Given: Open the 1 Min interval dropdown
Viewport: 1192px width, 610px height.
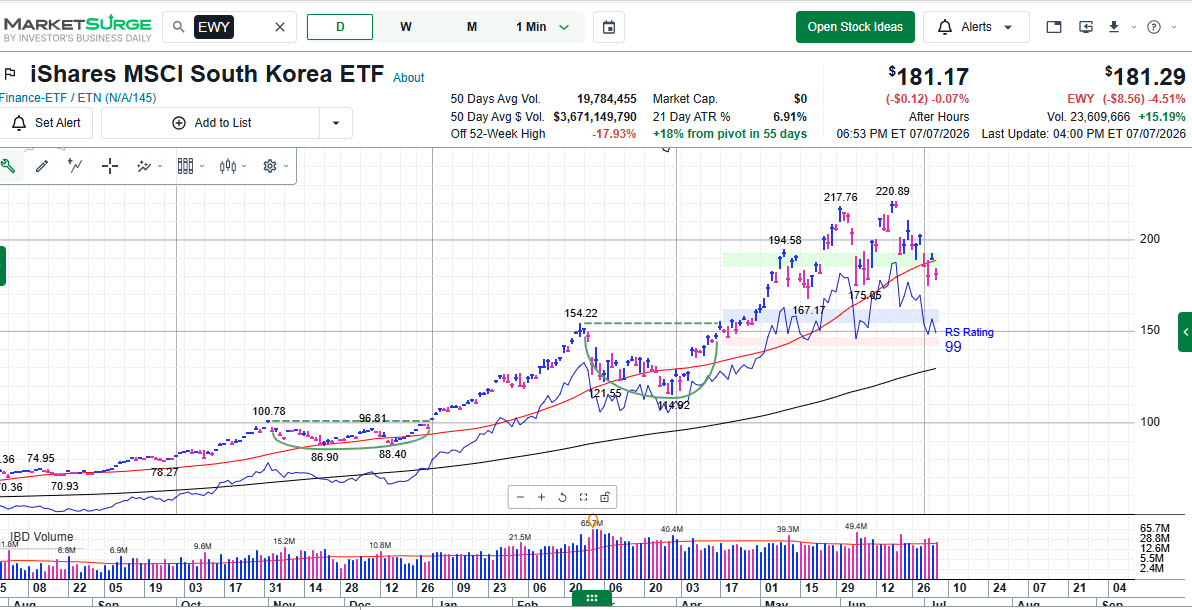Looking at the screenshot, I should tap(543, 27).
